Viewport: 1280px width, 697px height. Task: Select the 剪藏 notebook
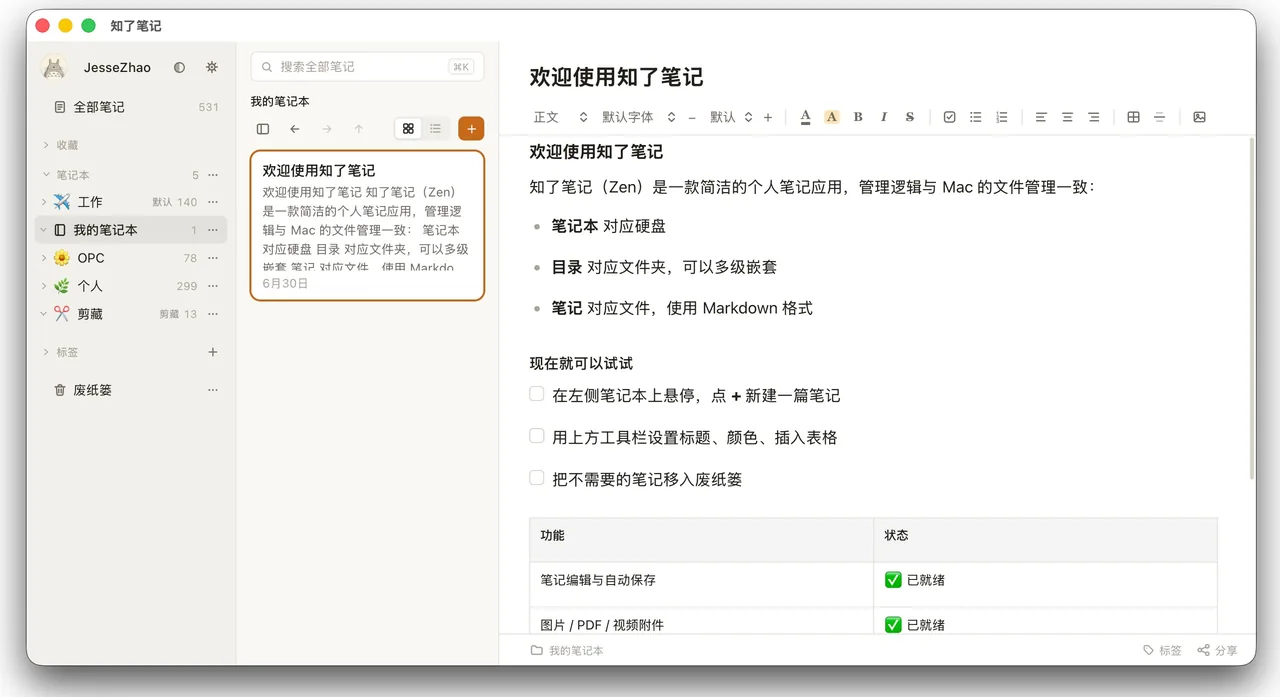[131, 314]
